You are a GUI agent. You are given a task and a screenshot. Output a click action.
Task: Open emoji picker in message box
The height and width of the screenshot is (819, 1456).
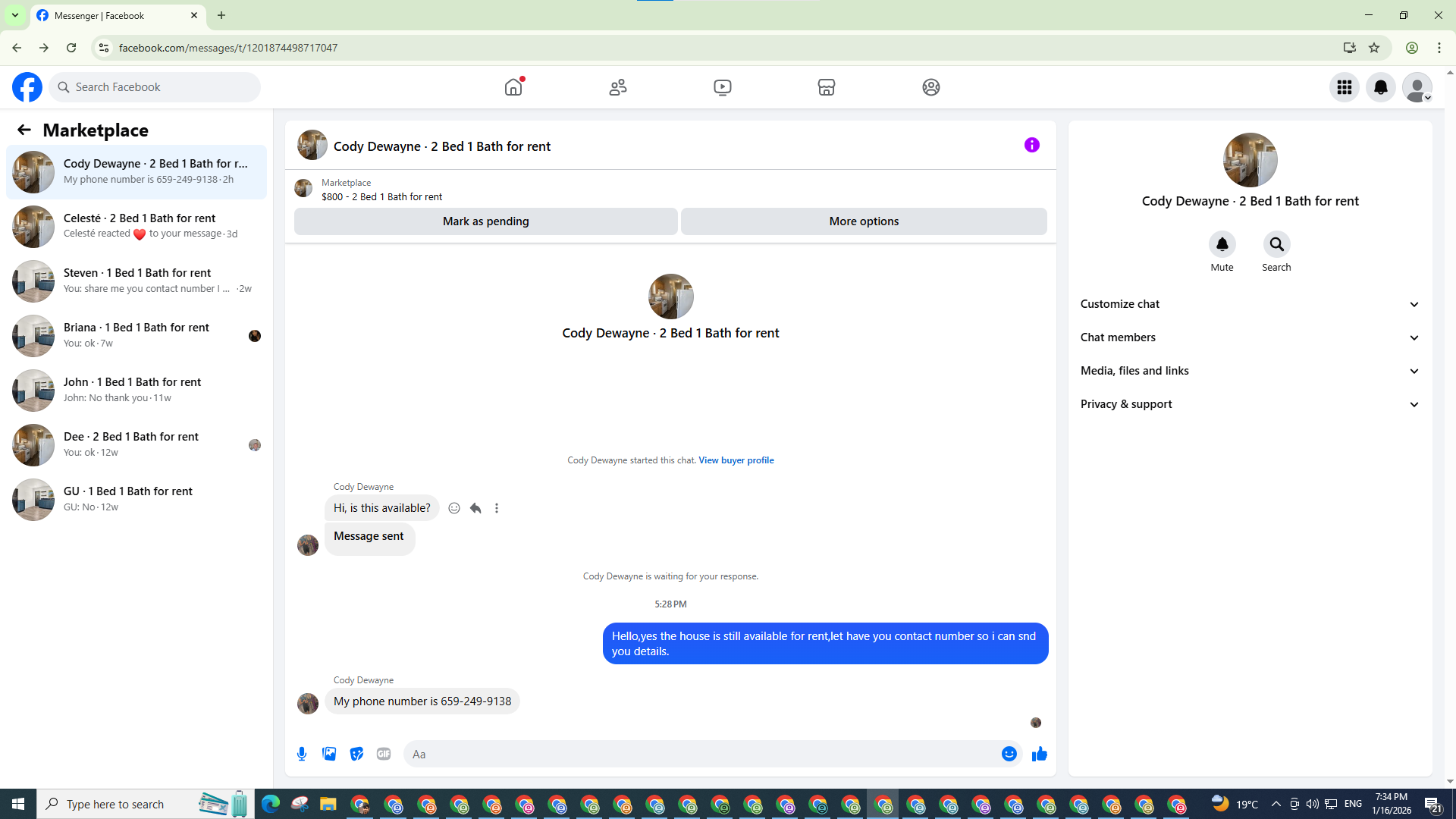pyautogui.click(x=1009, y=754)
